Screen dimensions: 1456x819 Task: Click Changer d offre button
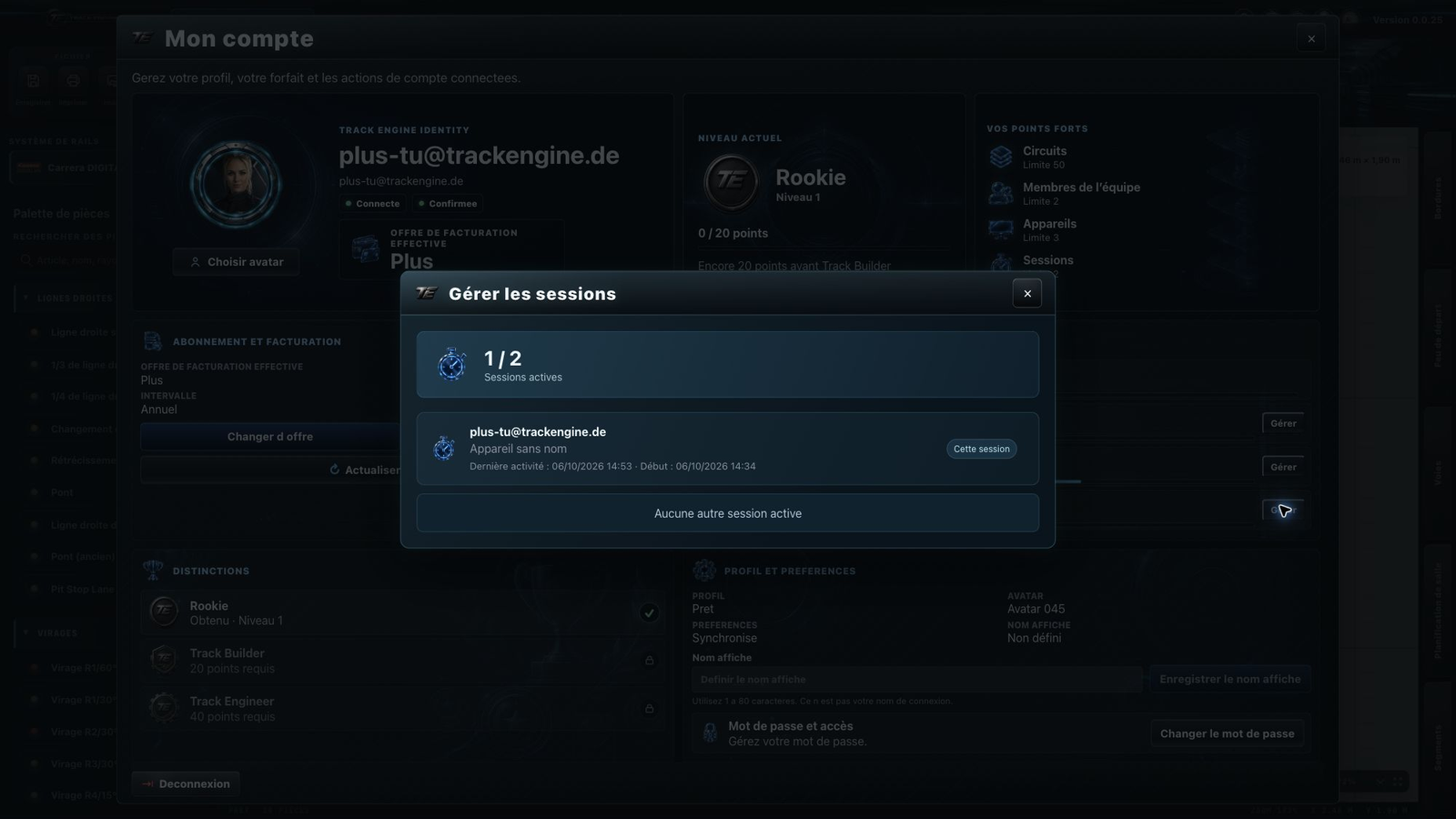(270, 437)
